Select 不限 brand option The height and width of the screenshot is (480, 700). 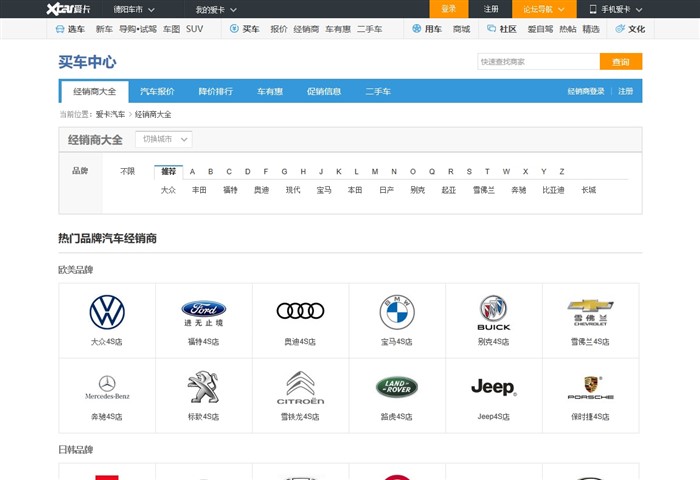click(x=128, y=171)
